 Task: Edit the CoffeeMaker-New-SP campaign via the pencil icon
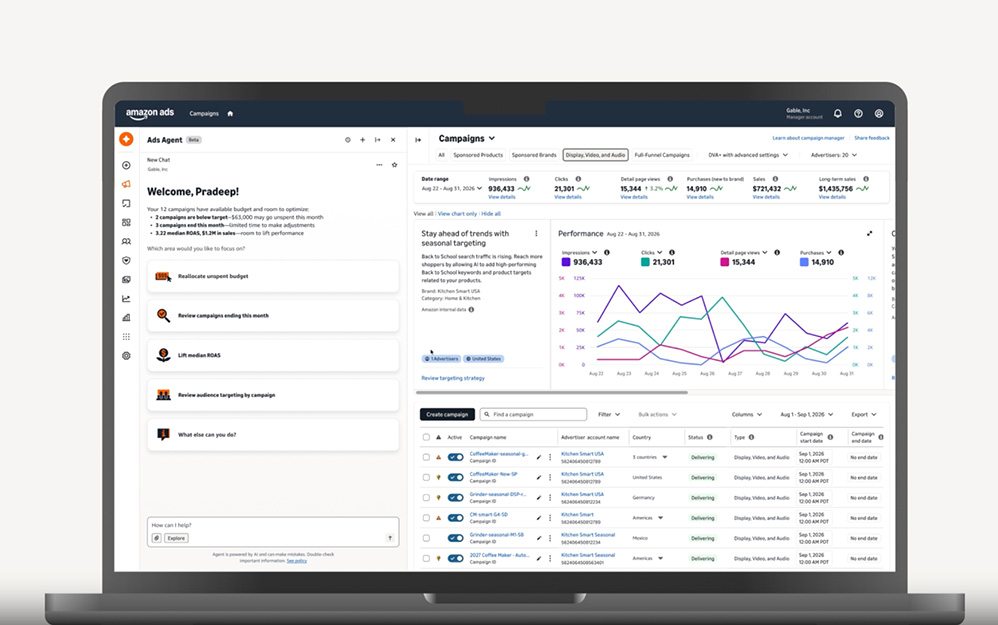[x=538, y=477]
